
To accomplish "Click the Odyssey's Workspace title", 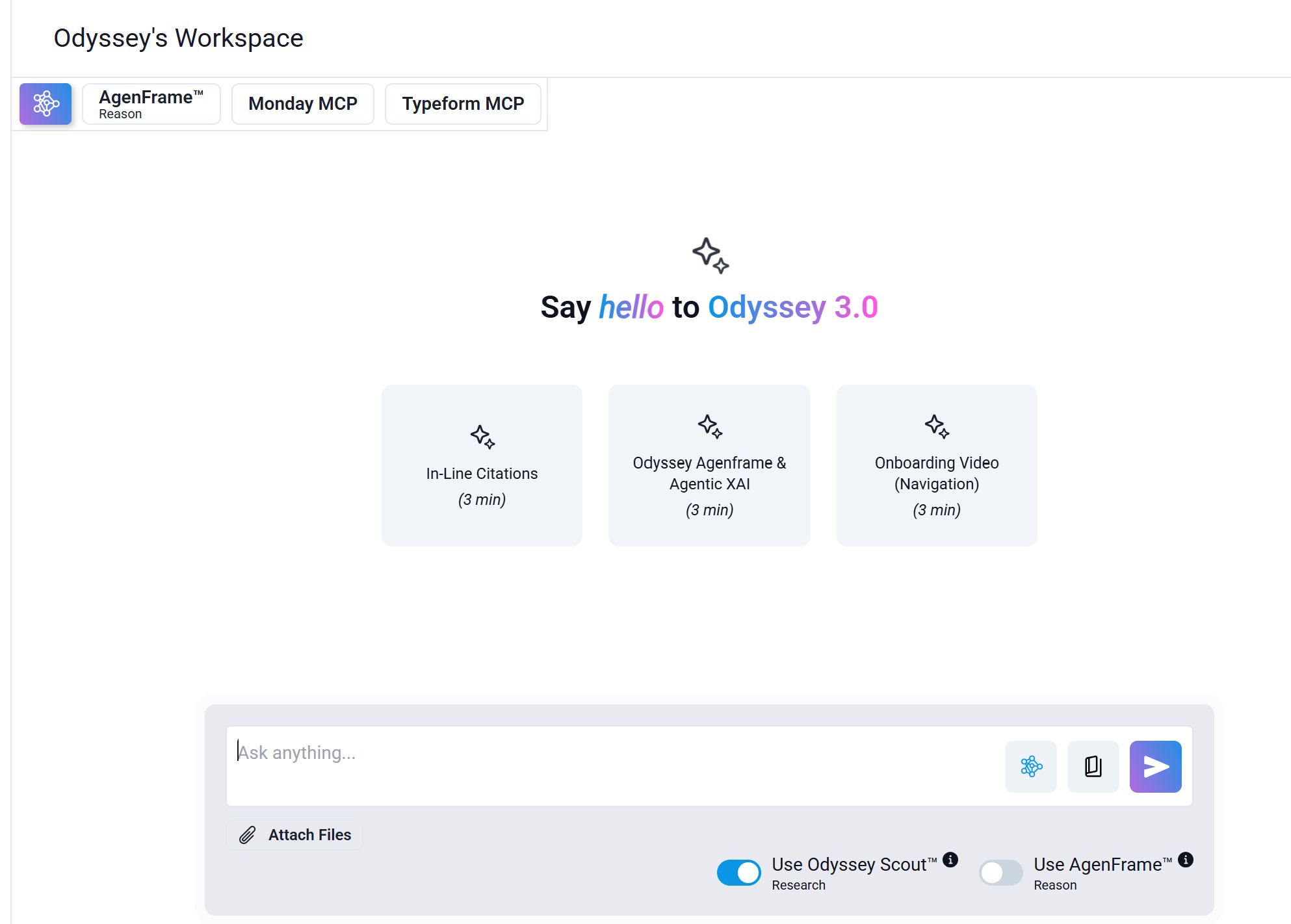I will point(178,38).
